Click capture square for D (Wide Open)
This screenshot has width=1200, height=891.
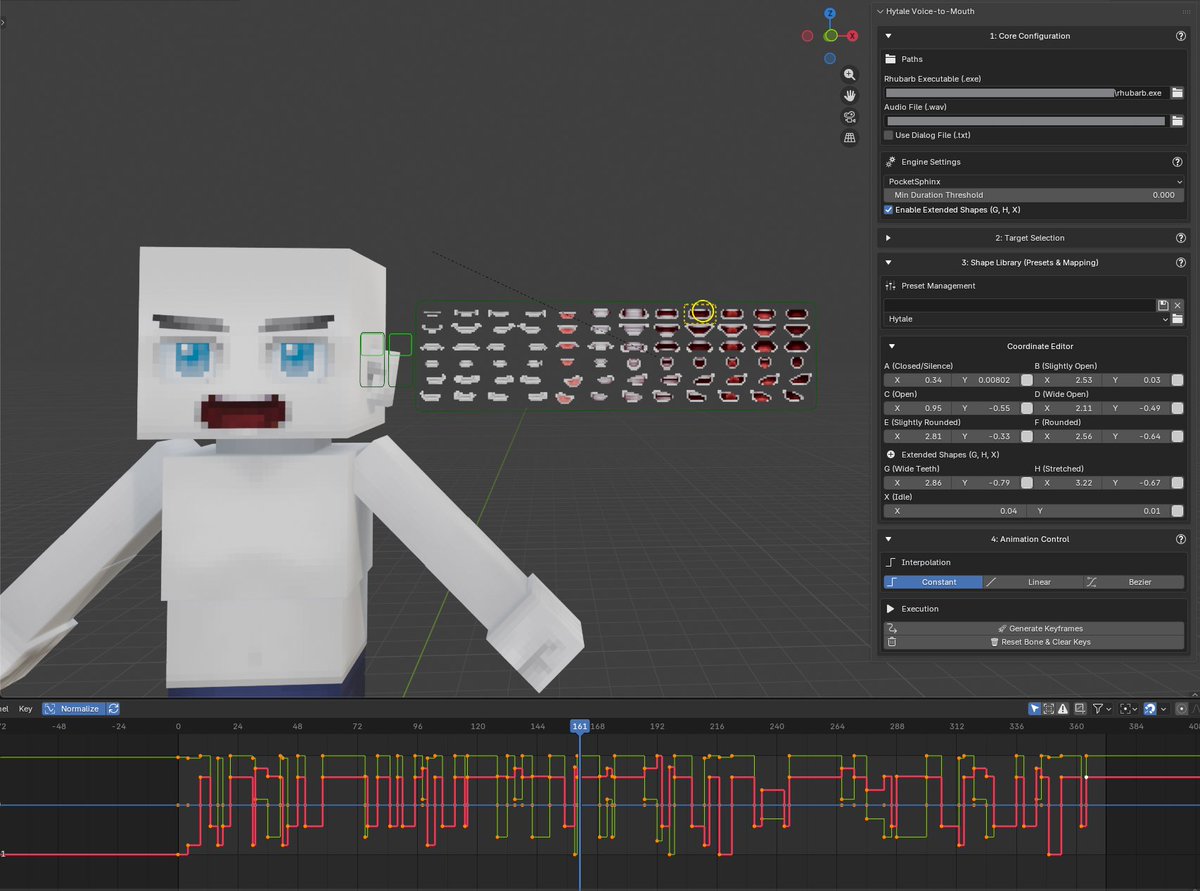tap(1177, 408)
